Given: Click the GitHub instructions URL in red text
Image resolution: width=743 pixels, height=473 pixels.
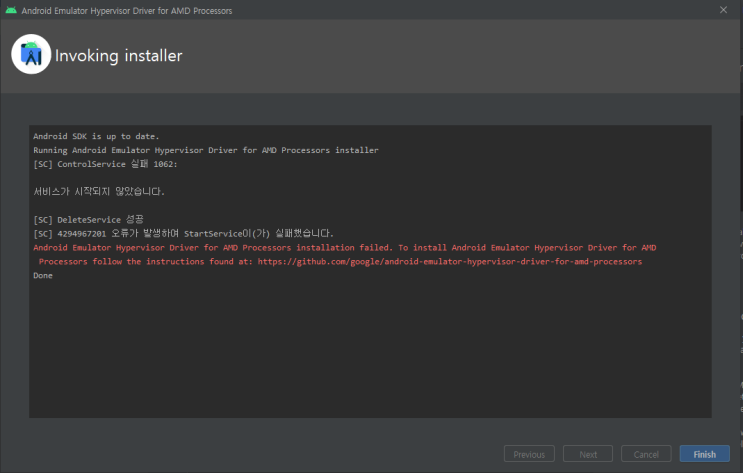Looking at the screenshot, I should (x=450, y=262).
